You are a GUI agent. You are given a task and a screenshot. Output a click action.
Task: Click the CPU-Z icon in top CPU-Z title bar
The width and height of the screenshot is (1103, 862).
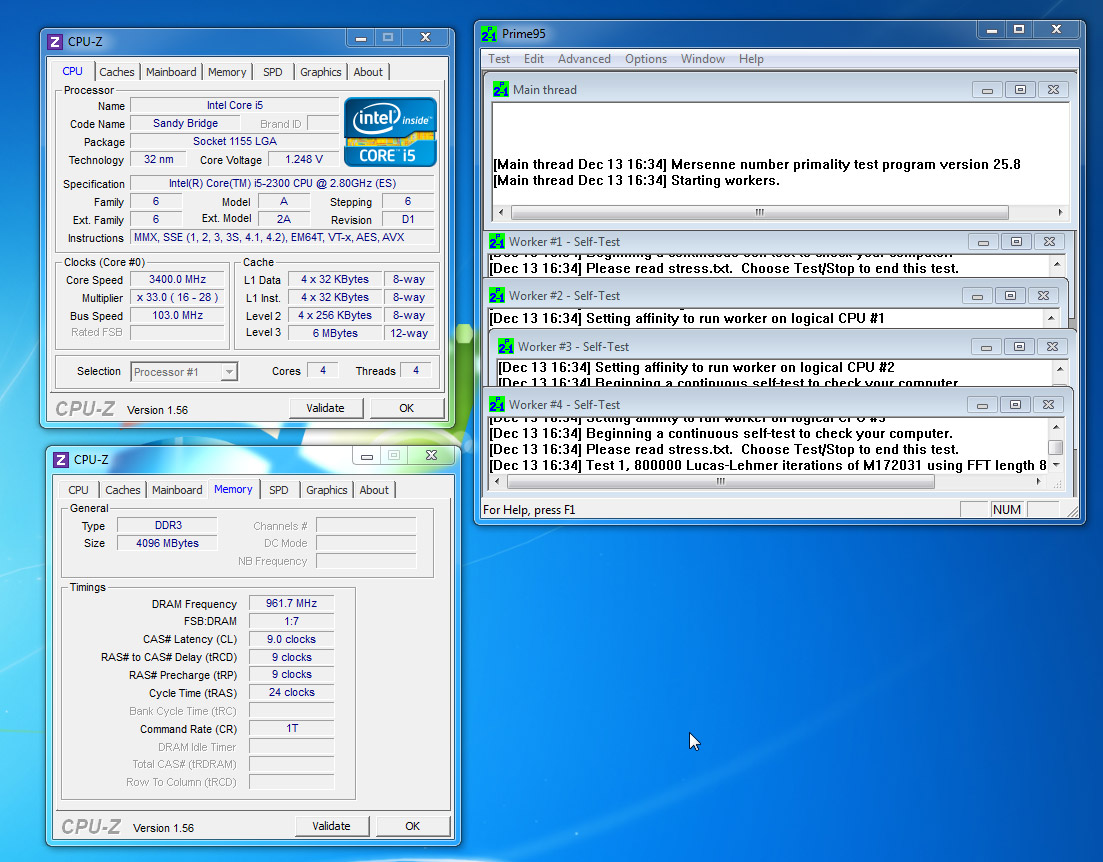(55, 42)
